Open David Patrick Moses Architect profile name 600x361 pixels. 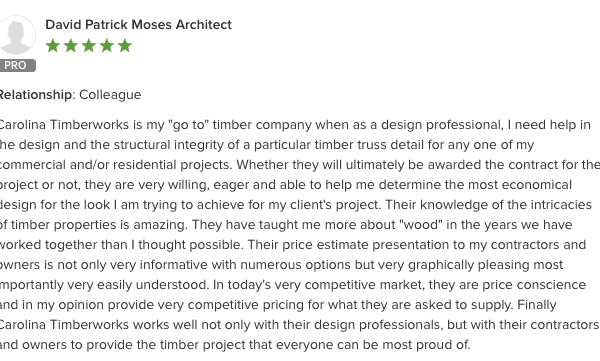139,25
